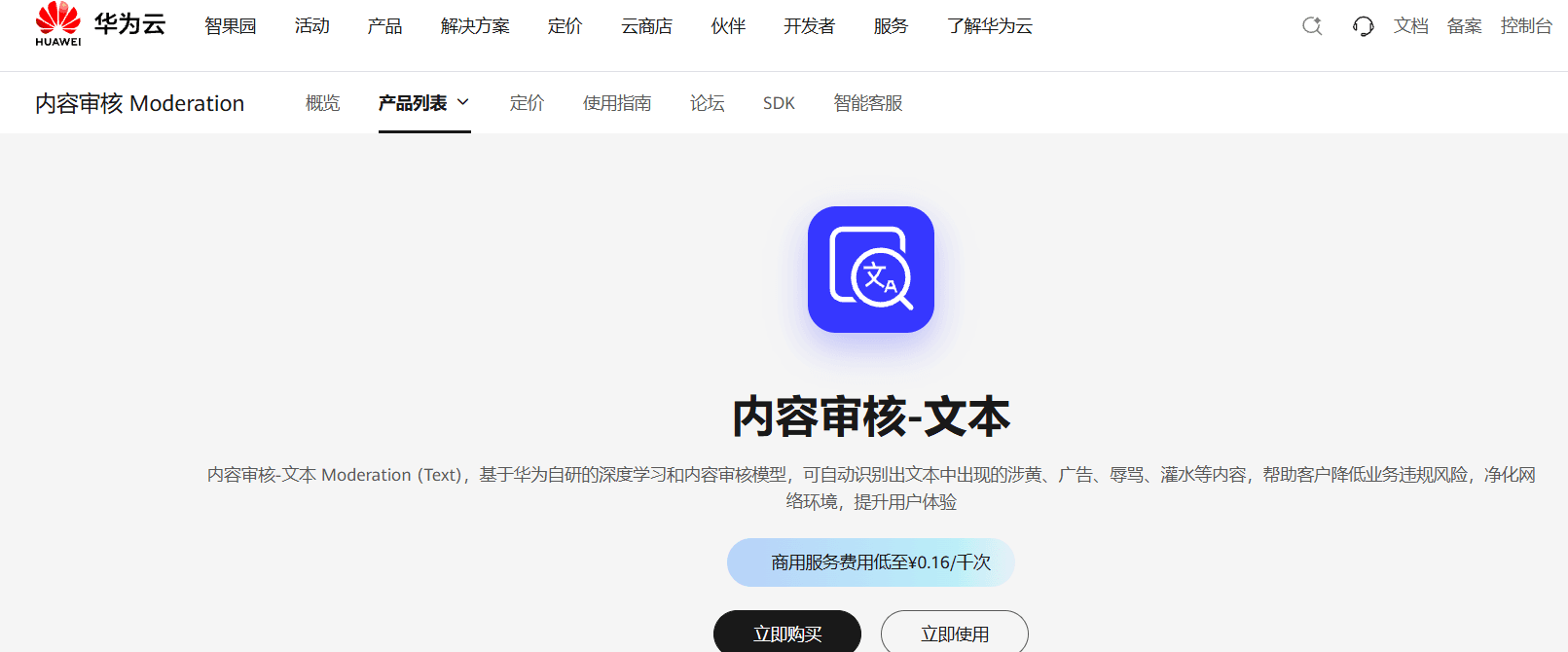Expand the 产品列表 dropdown chevron

coord(463,102)
